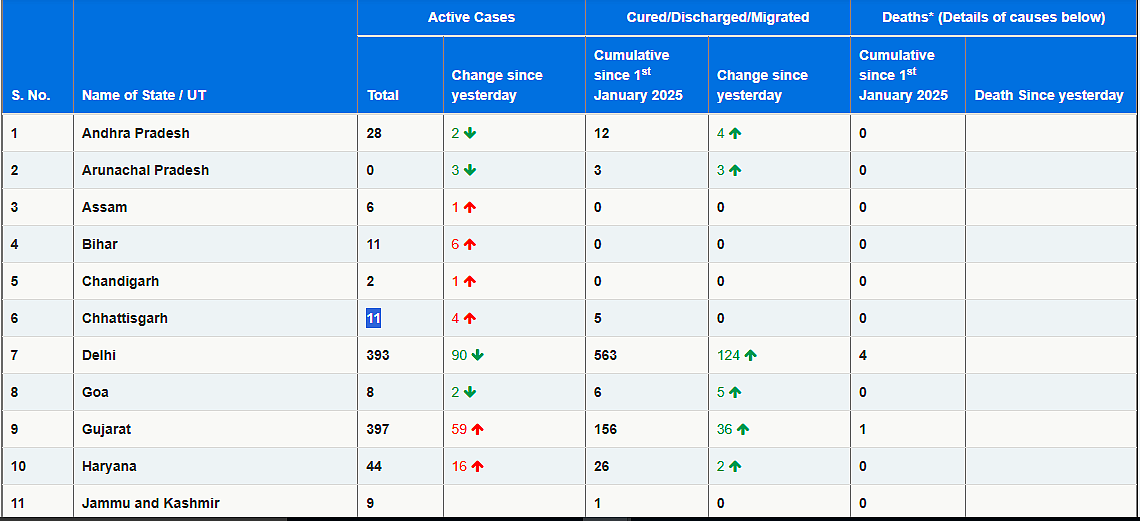Click Arunachal Pradesh's green down arrow beside 3
The image size is (1140, 521).
(x=470, y=171)
